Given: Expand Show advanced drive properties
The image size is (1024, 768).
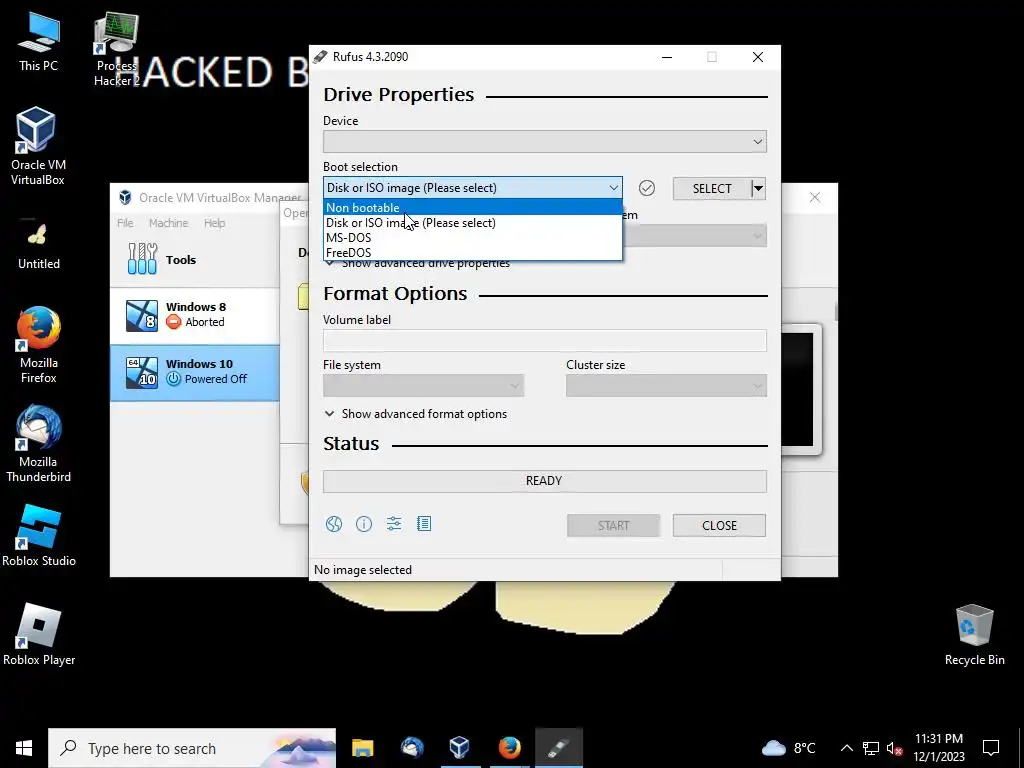Looking at the screenshot, I should pyautogui.click(x=418, y=263).
